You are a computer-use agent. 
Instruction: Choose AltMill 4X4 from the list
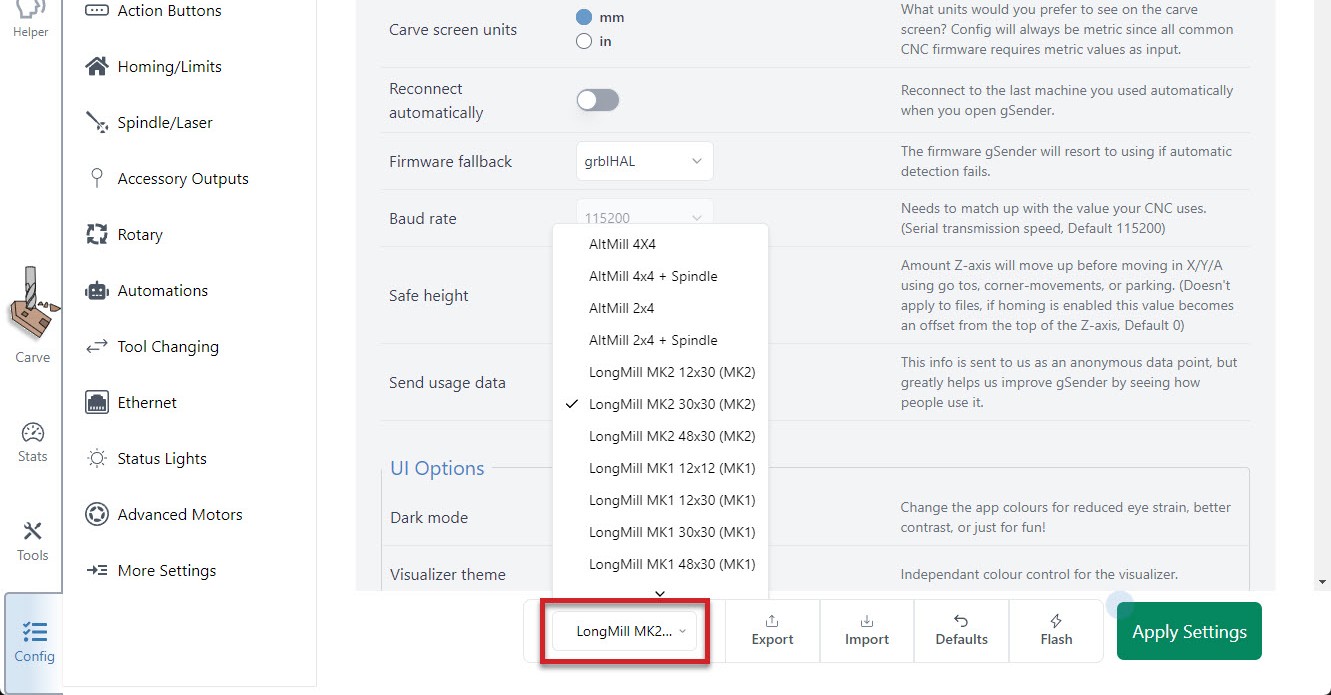[x=622, y=244]
